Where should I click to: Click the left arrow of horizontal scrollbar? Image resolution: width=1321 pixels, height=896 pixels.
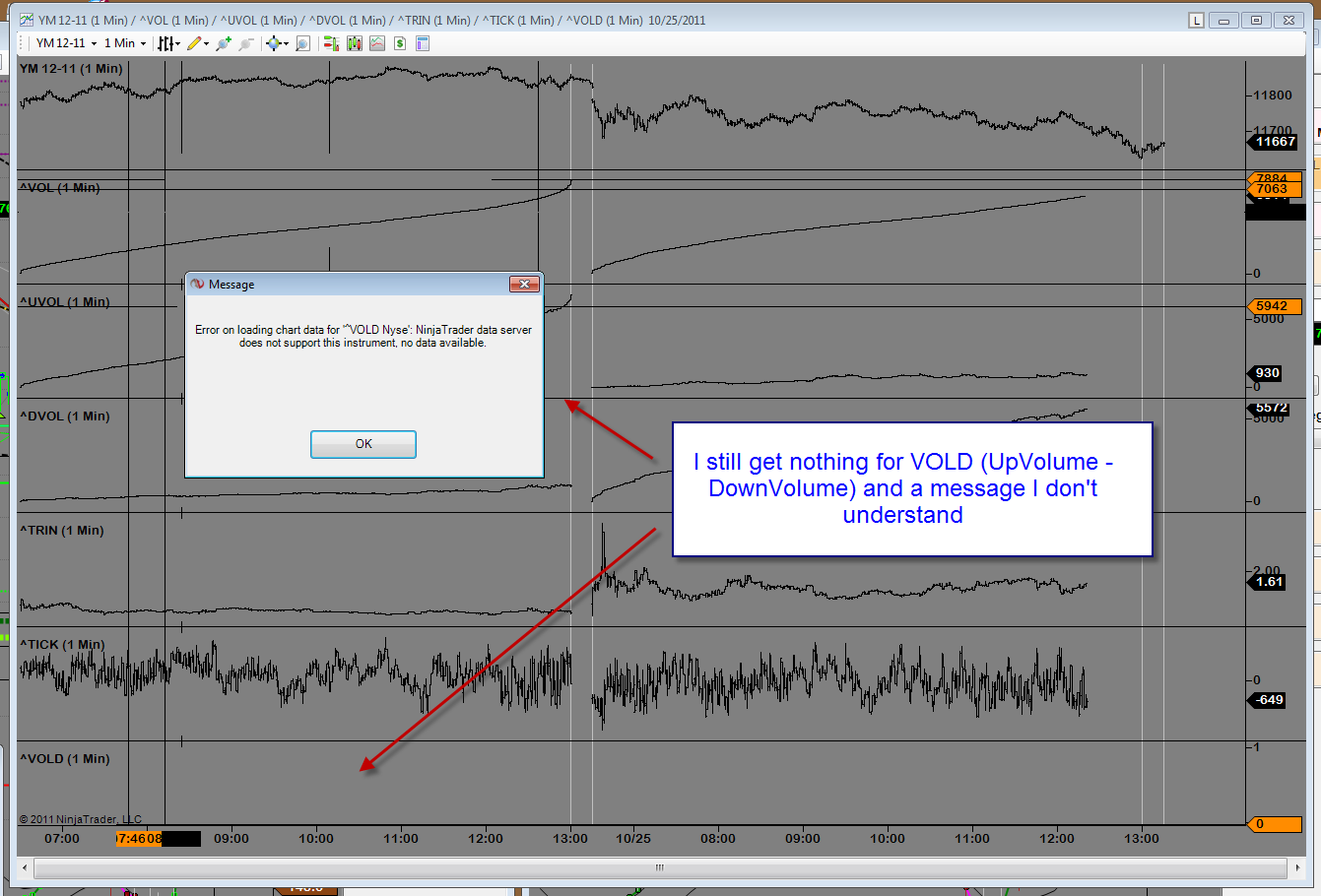(x=27, y=867)
